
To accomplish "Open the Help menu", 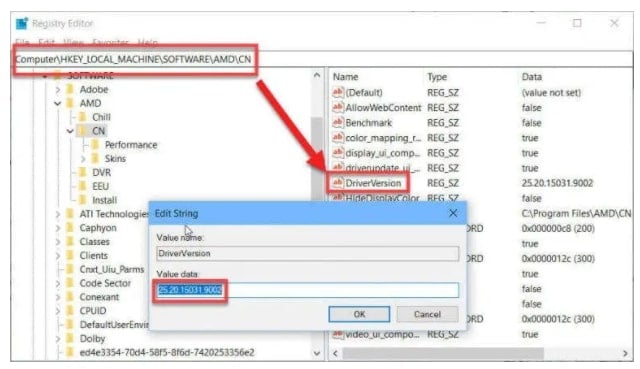I will click(147, 42).
